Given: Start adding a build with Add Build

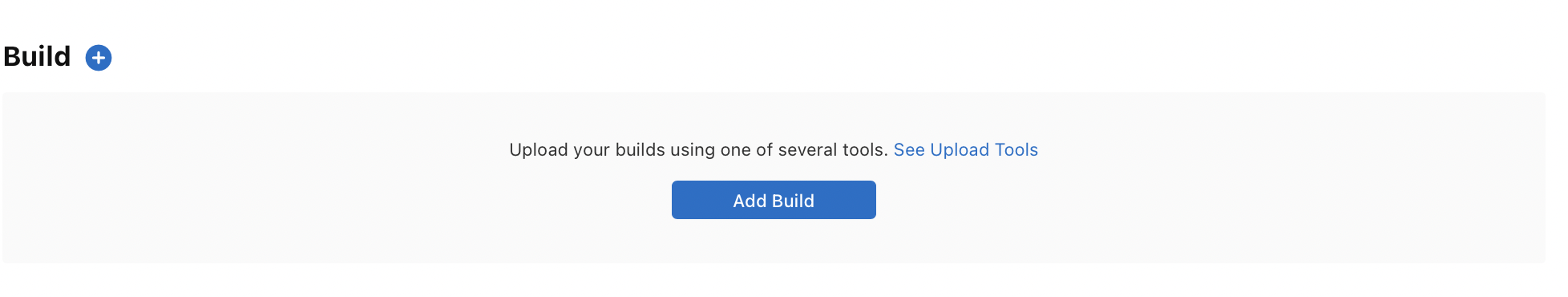Looking at the screenshot, I should [x=774, y=200].
